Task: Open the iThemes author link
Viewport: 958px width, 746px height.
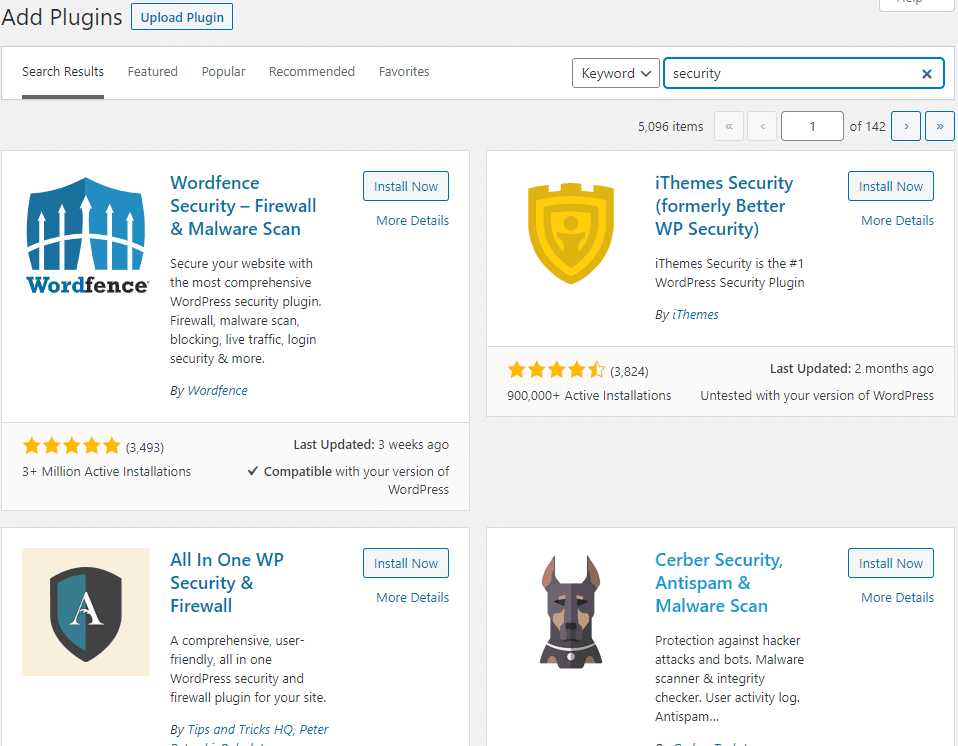Action: click(695, 315)
